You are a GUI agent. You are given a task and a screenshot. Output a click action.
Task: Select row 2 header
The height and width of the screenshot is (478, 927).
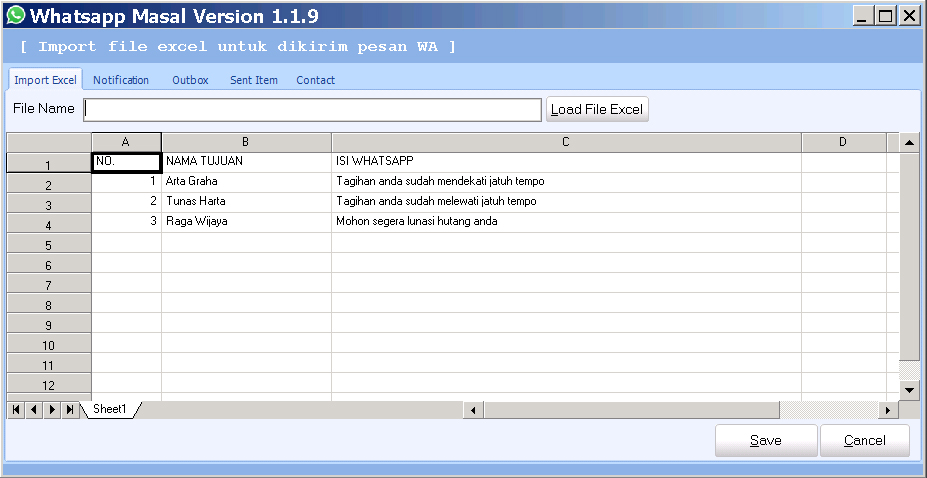pos(49,183)
